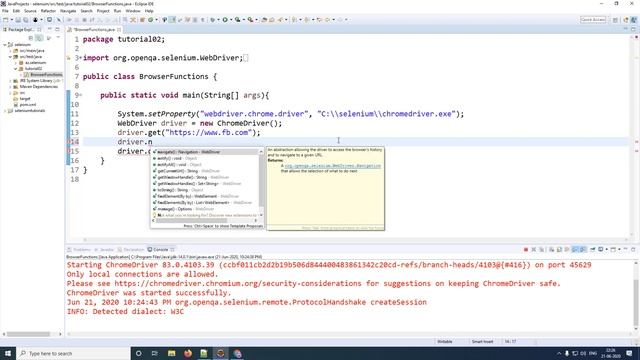Choose toString() proposal in autocomplete list

[x=206, y=190]
